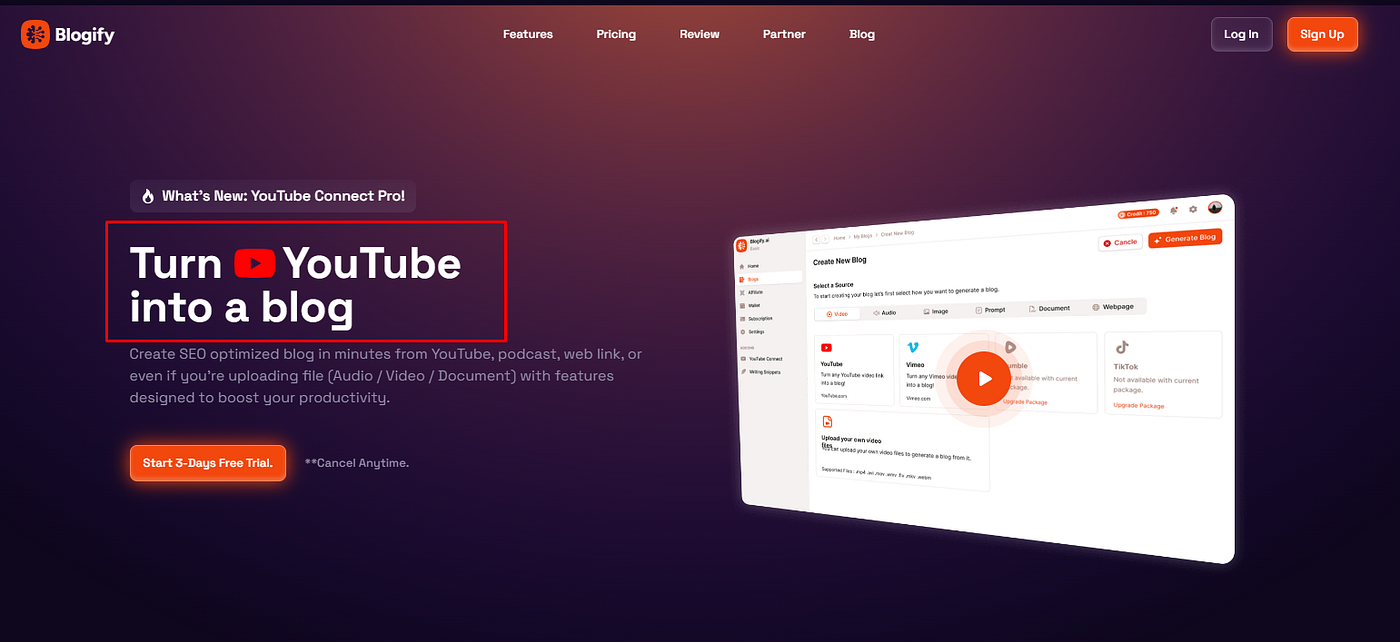The width and height of the screenshot is (1400, 642).
Task: Select the Audio source option
Action: click(884, 311)
